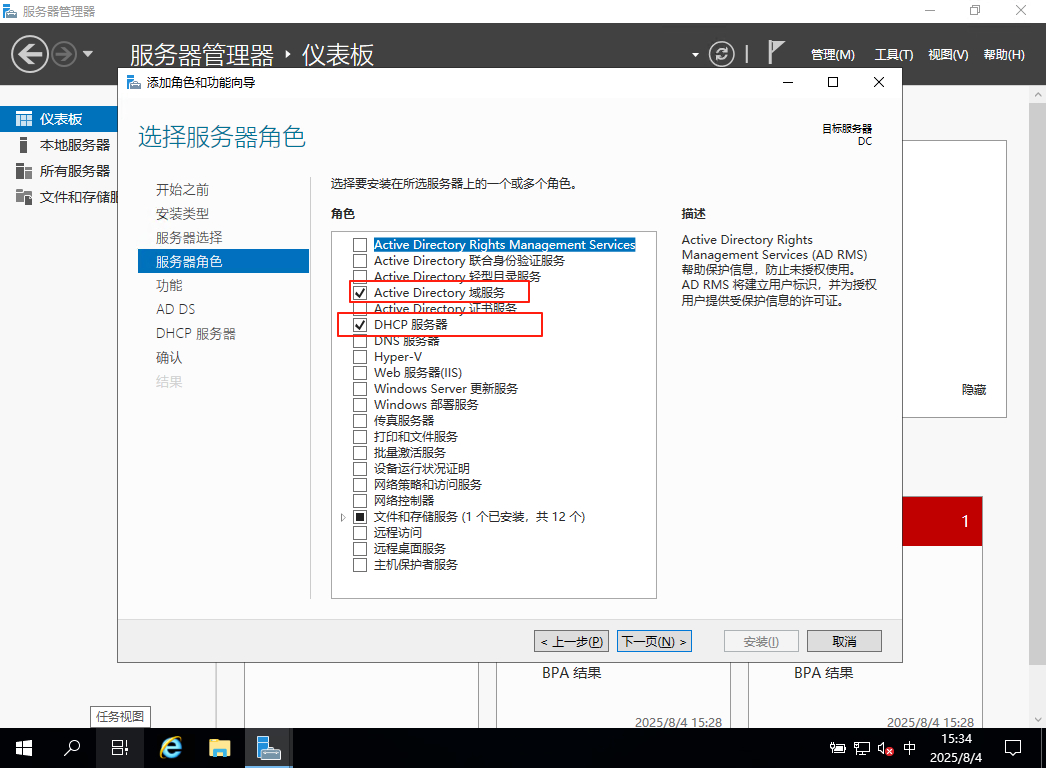Viewport: 1046px width, 768px height.
Task: Check 网络策略和访问服务 role
Action: click(x=360, y=485)
